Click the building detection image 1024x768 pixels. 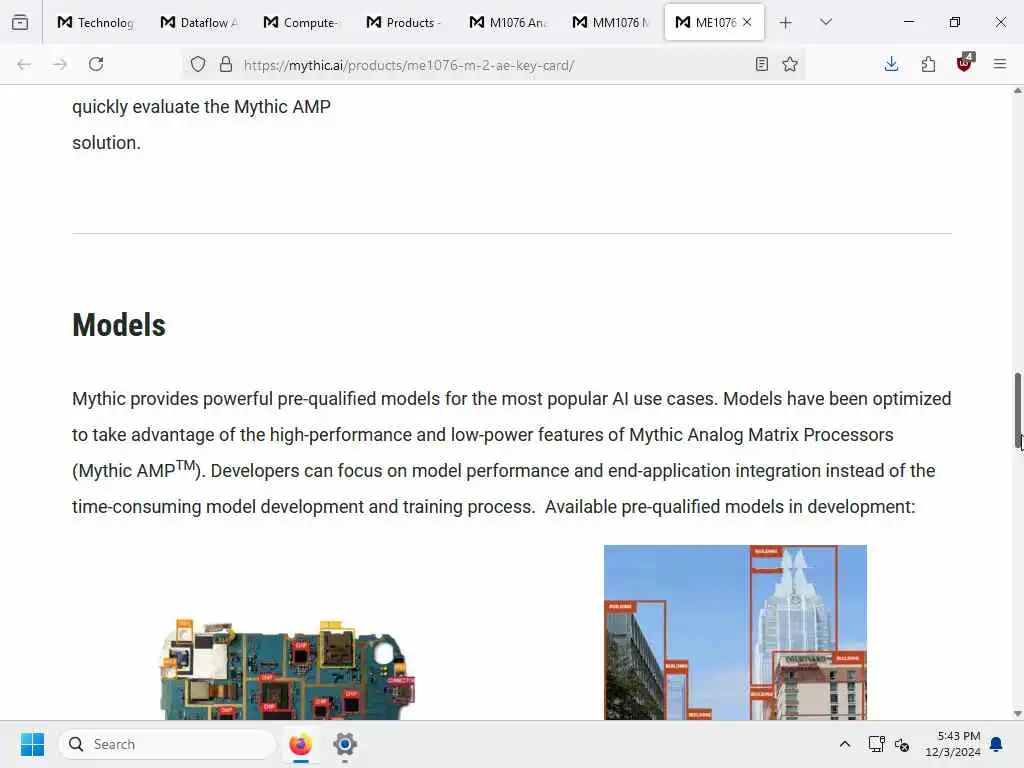click(x=735, y=632)
